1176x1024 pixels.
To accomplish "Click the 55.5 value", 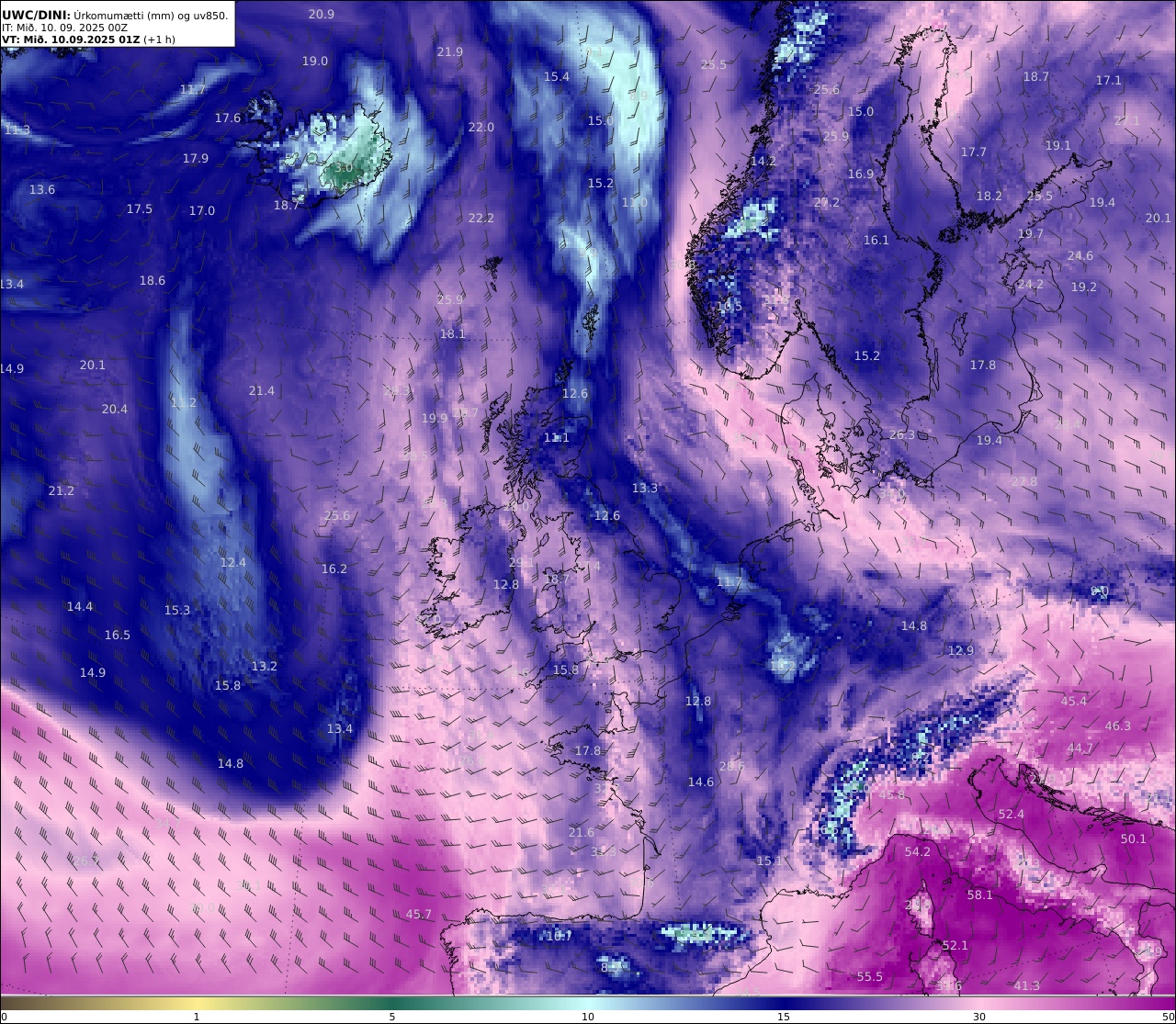I will pyautogui.click(x=870, y=976).
